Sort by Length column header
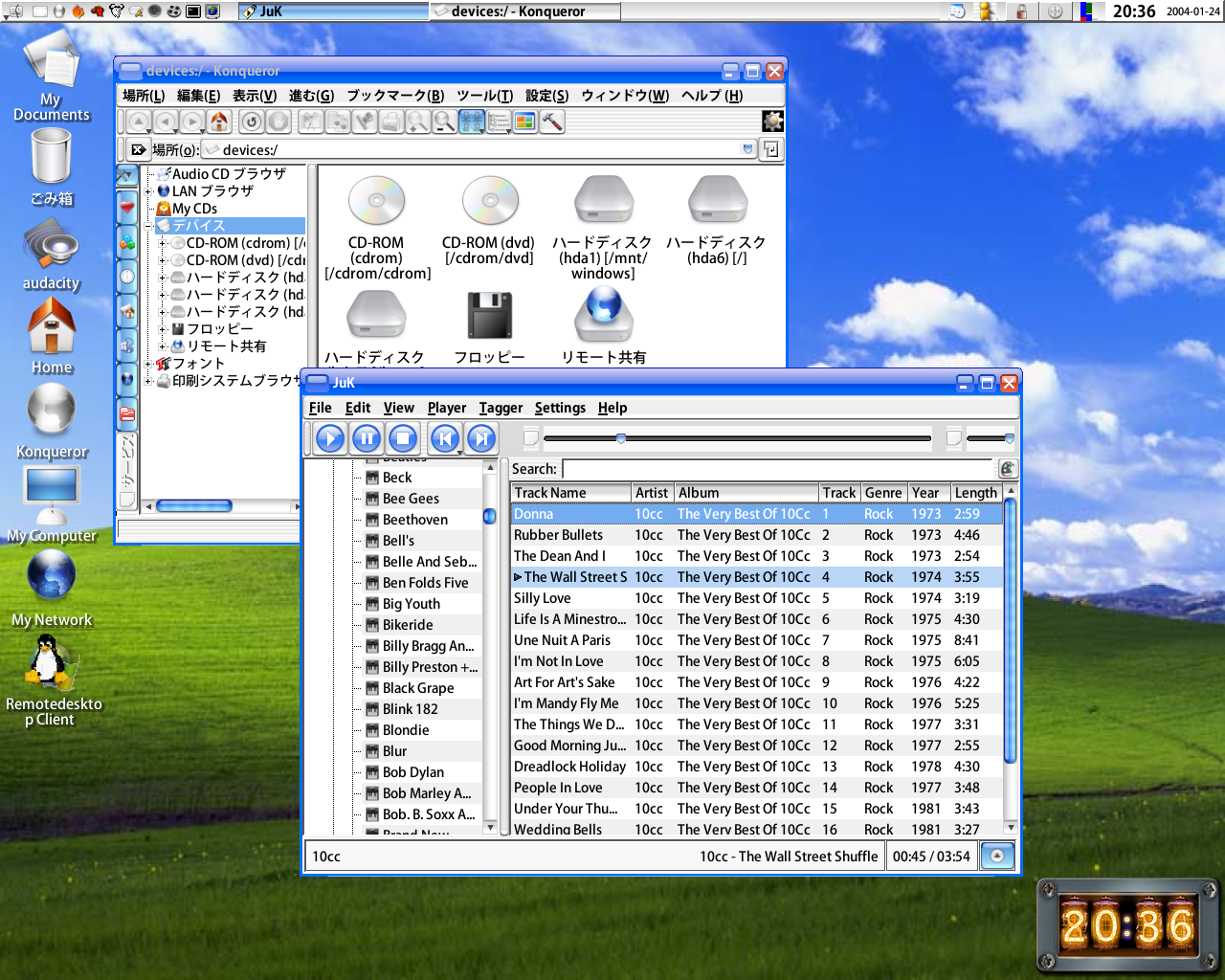 pyautogui.click(x=976, y=493)
